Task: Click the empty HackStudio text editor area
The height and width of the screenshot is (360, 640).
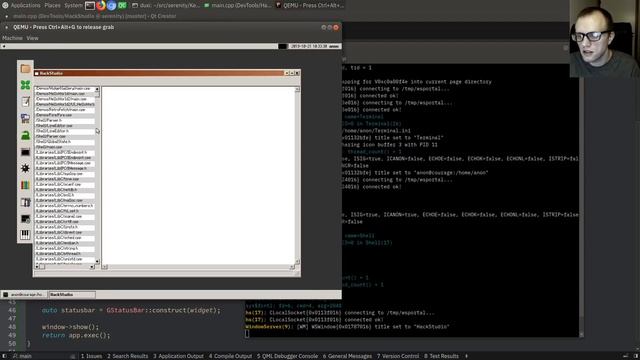Action: click(198, 176)
